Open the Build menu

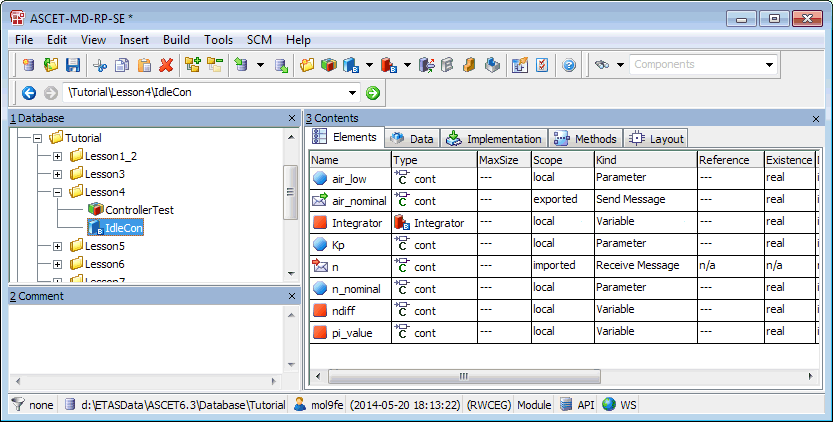(x=176, y=40)
